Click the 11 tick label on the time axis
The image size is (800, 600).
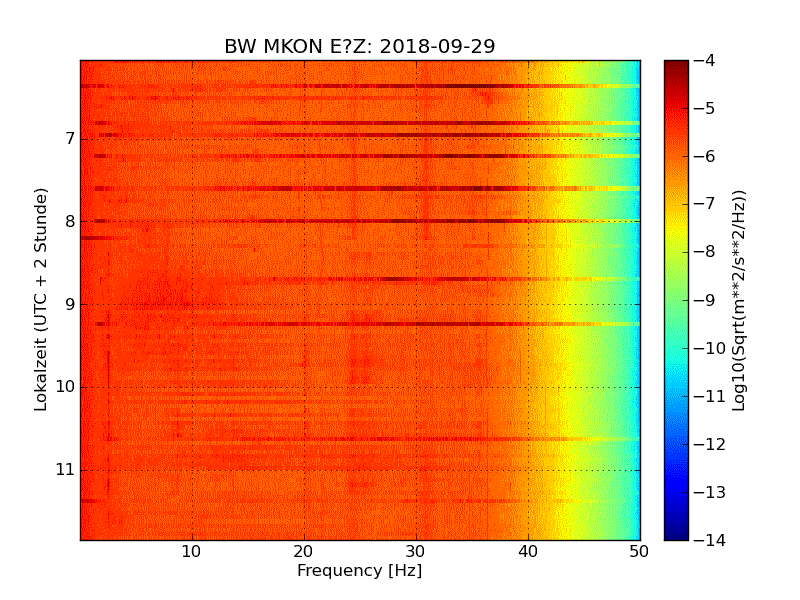pyautogui.click(x=65, y=469)
